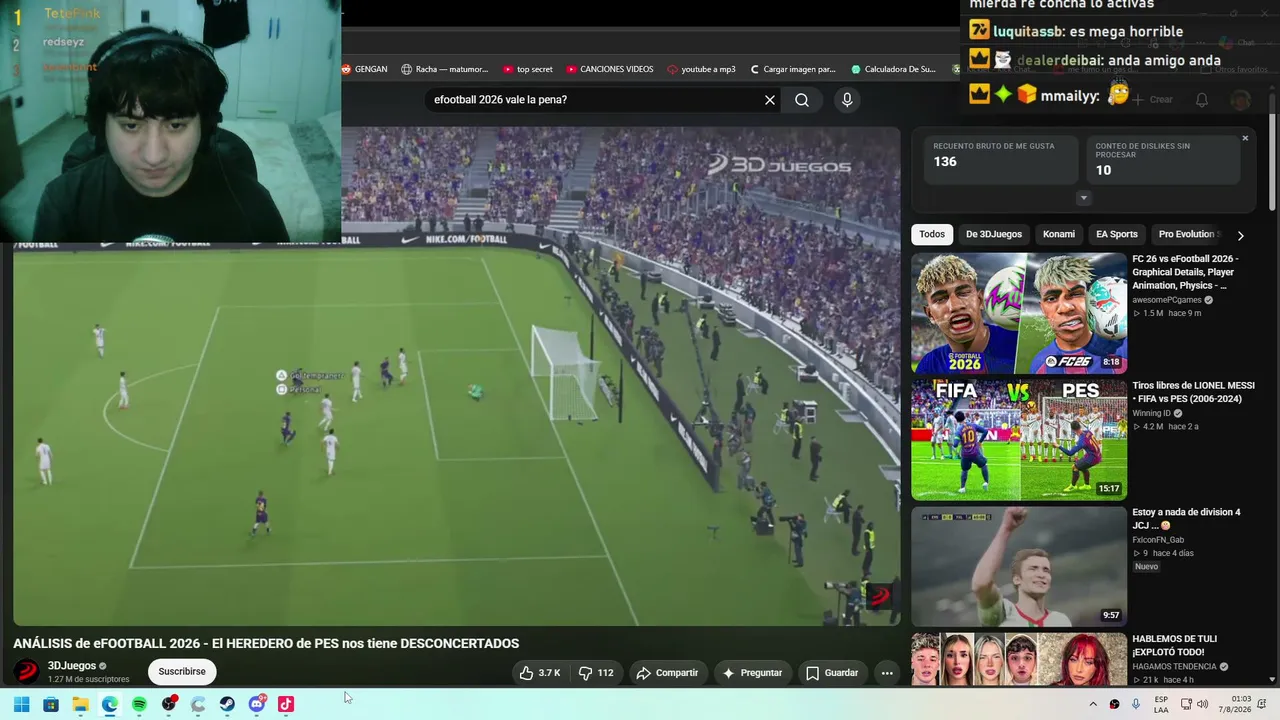1280x720 pixels.
Task: Visit the FxiconFN_Gab channel
Action: click(x=1158, y=540)
